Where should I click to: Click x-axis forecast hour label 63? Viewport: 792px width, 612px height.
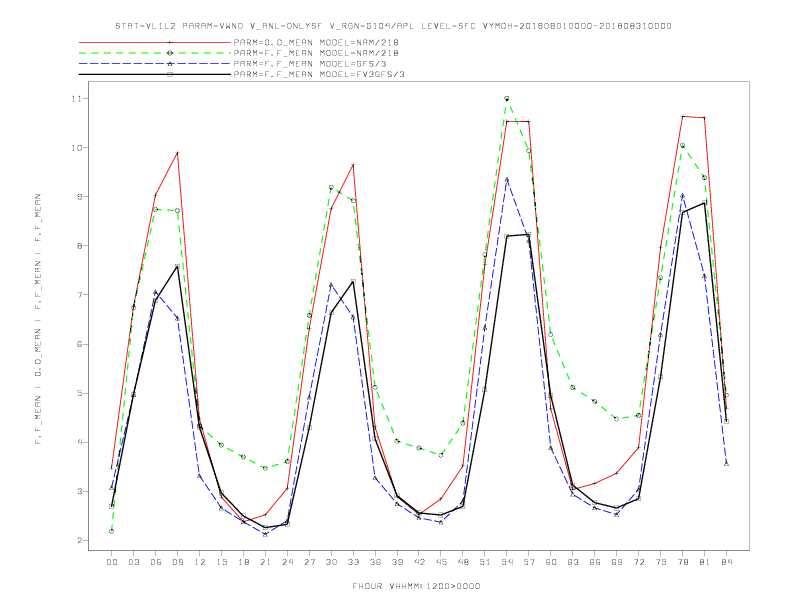point(573,562)
